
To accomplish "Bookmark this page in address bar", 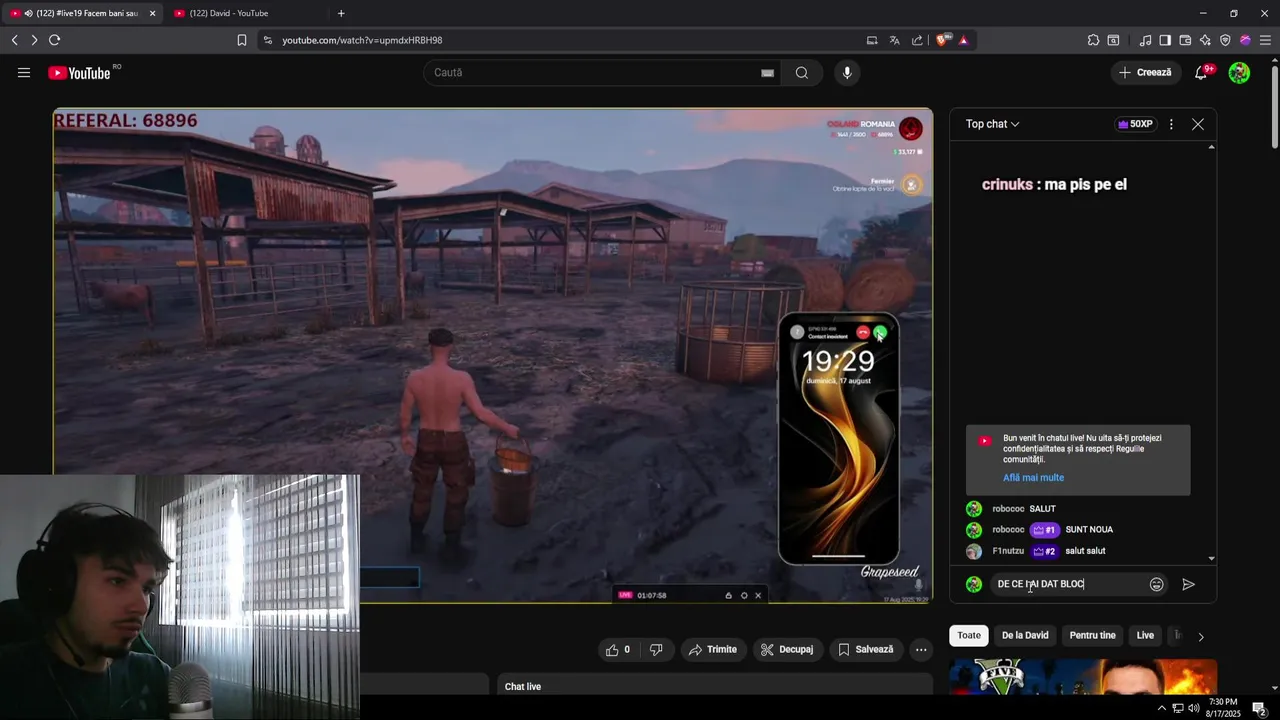I will 242,40.
